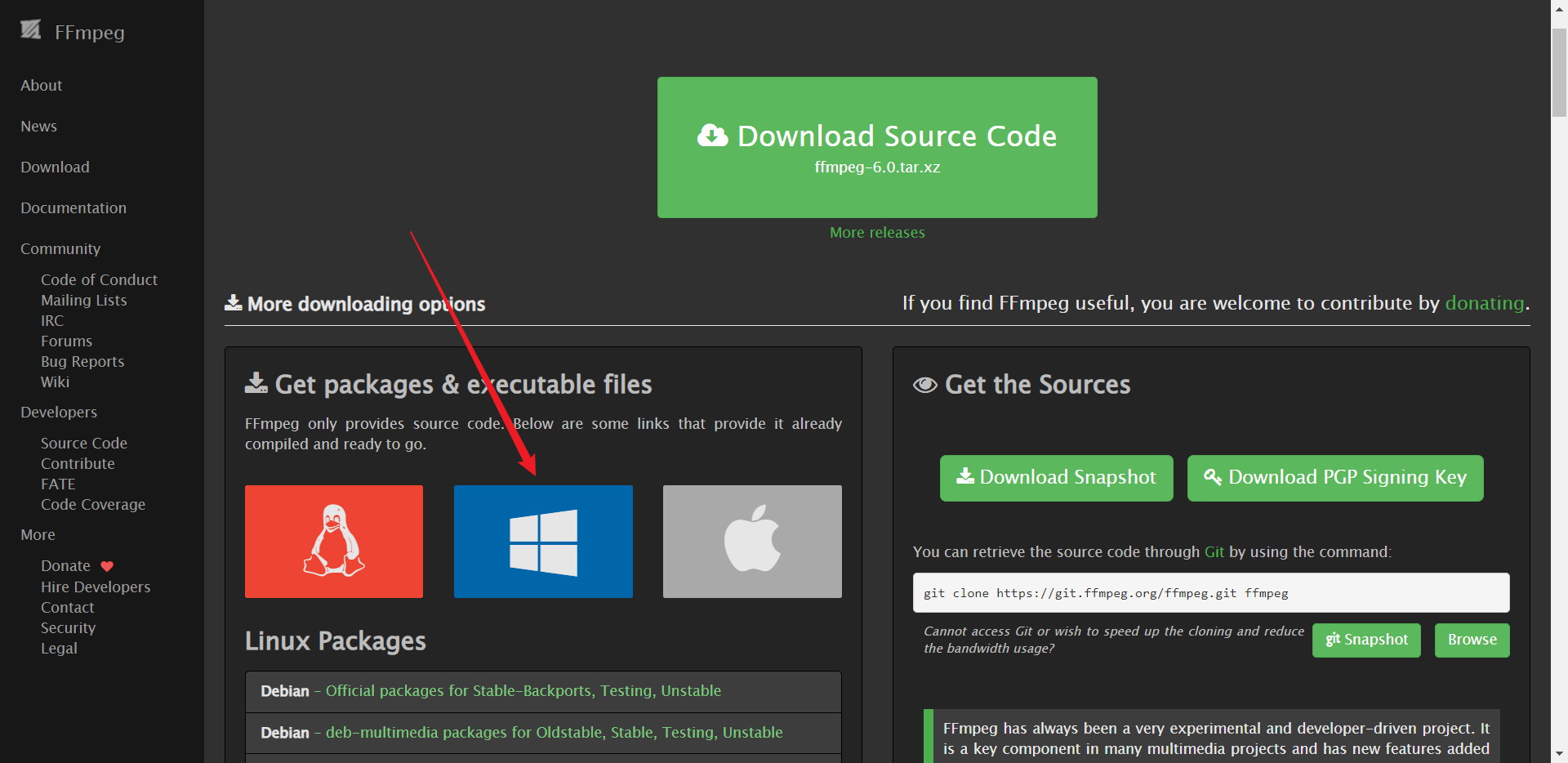Open Download in the sidebar
The image size is (1568, 763).
[55, 167]
